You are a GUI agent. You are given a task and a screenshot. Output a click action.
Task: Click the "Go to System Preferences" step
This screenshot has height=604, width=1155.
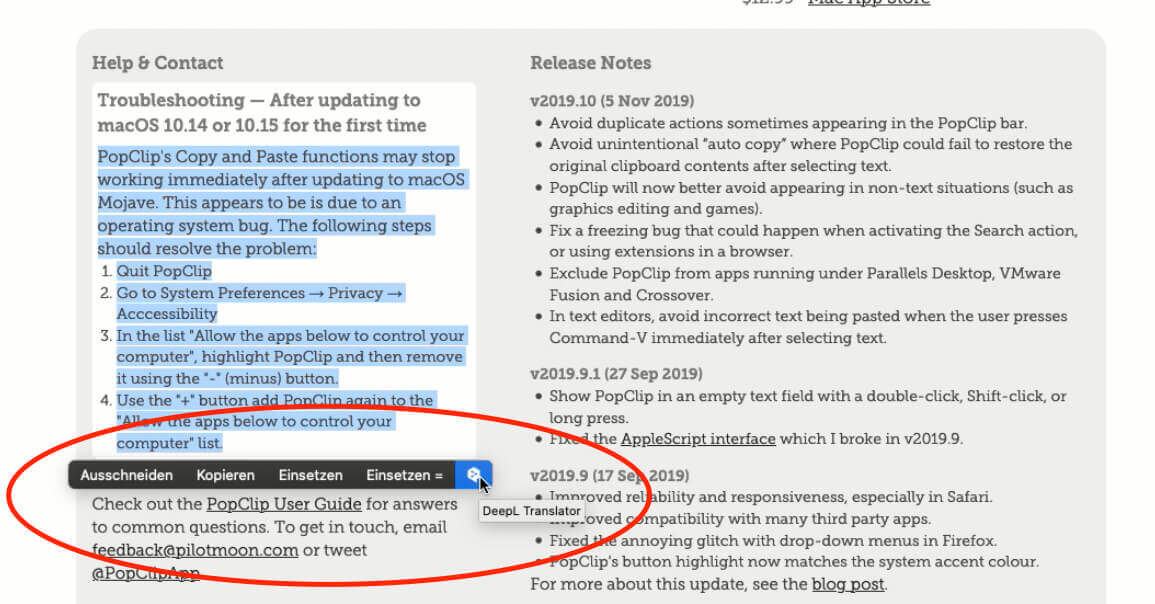point(259,303)
